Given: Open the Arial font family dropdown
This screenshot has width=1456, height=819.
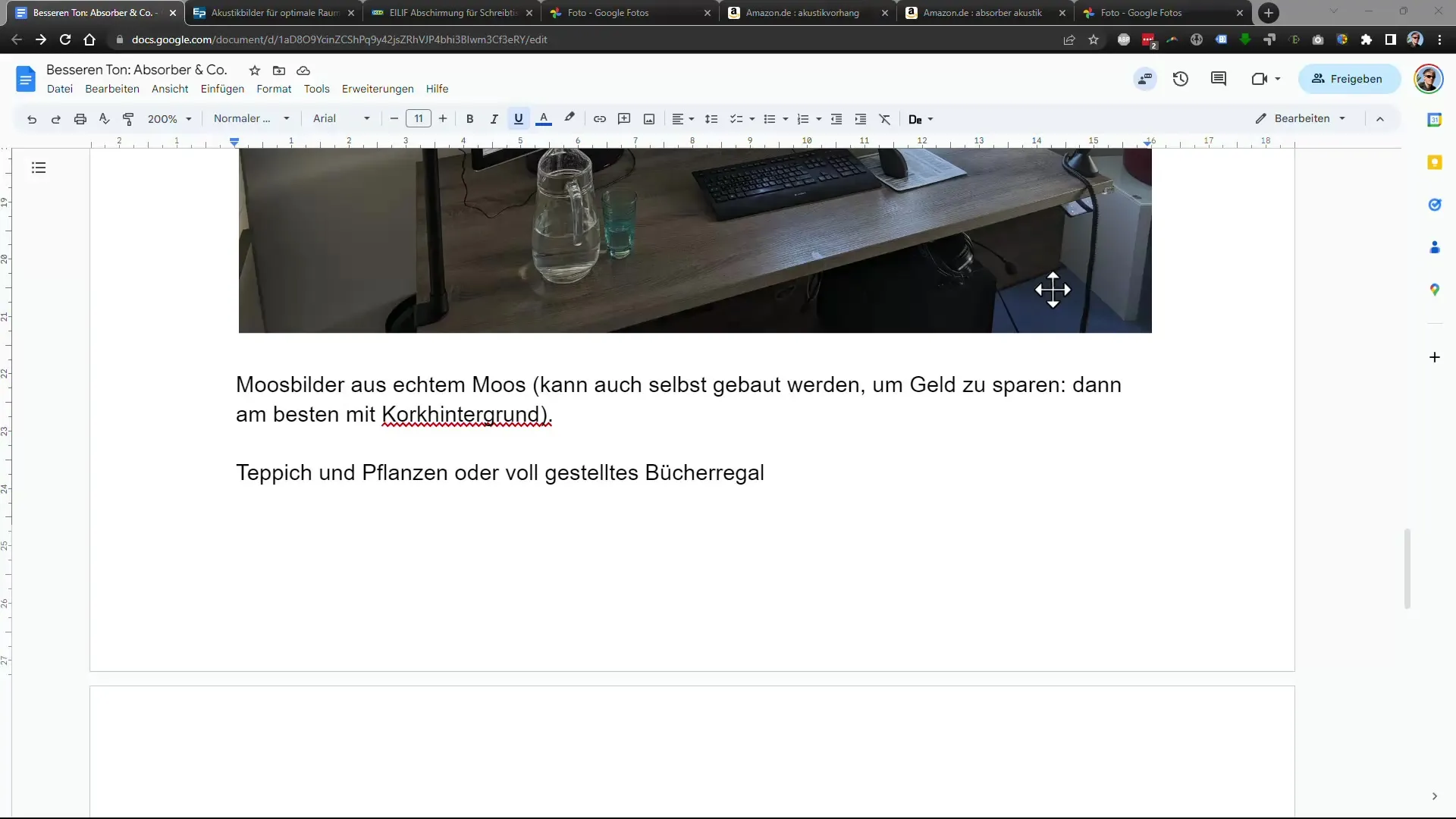Looking at the screenshot, I should [x=366, y=119].
